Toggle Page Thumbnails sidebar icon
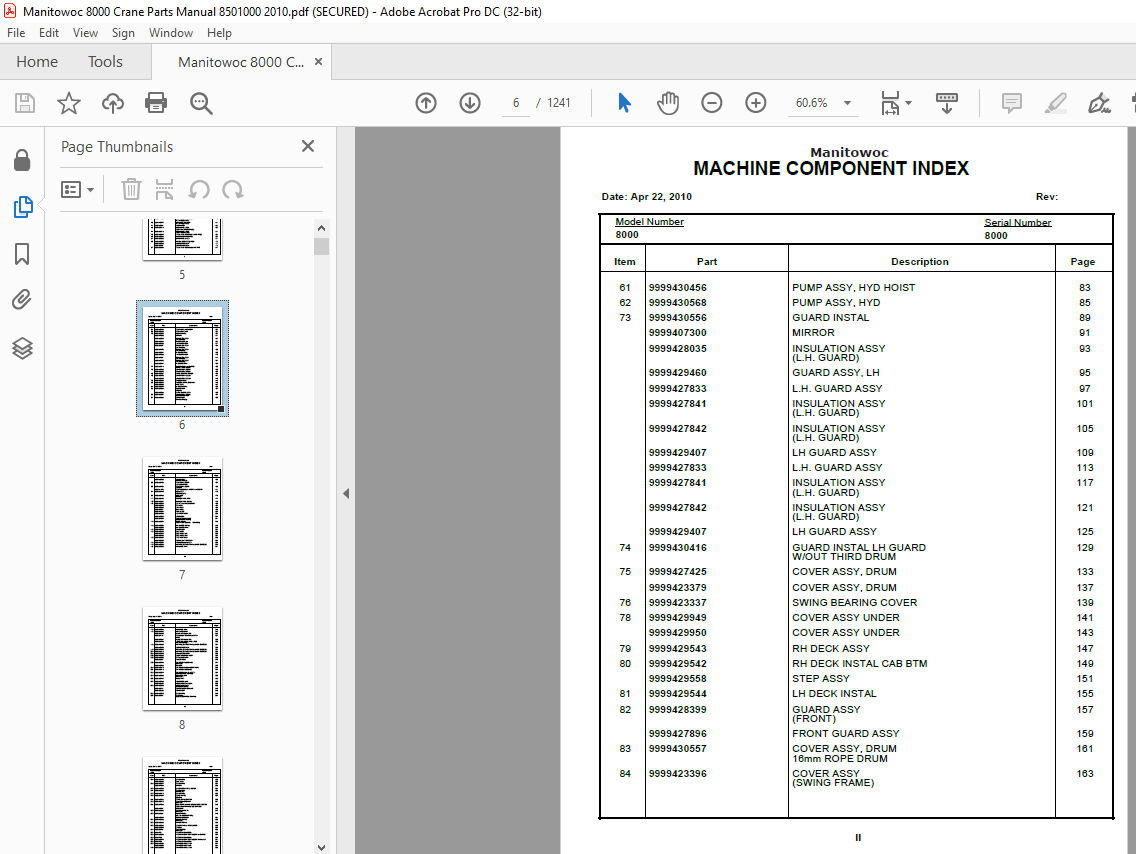The width and height of the screenshot is (1136, 854). (22, 207)
